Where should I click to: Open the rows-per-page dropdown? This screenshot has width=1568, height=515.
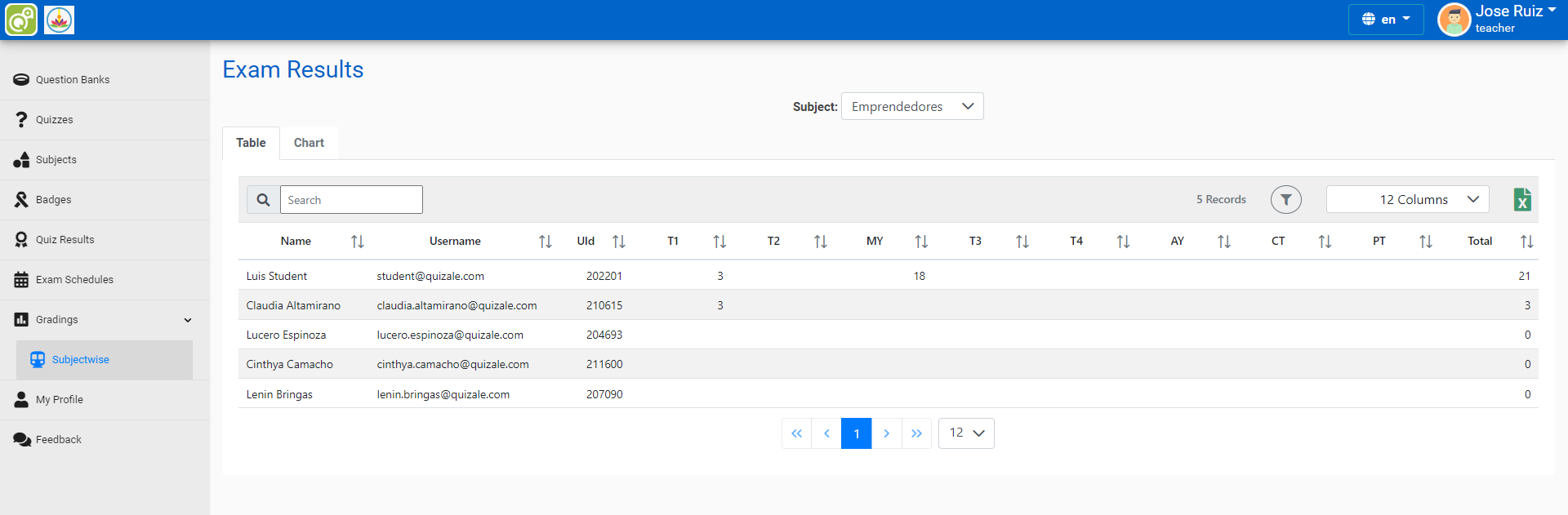click(966, 433)
